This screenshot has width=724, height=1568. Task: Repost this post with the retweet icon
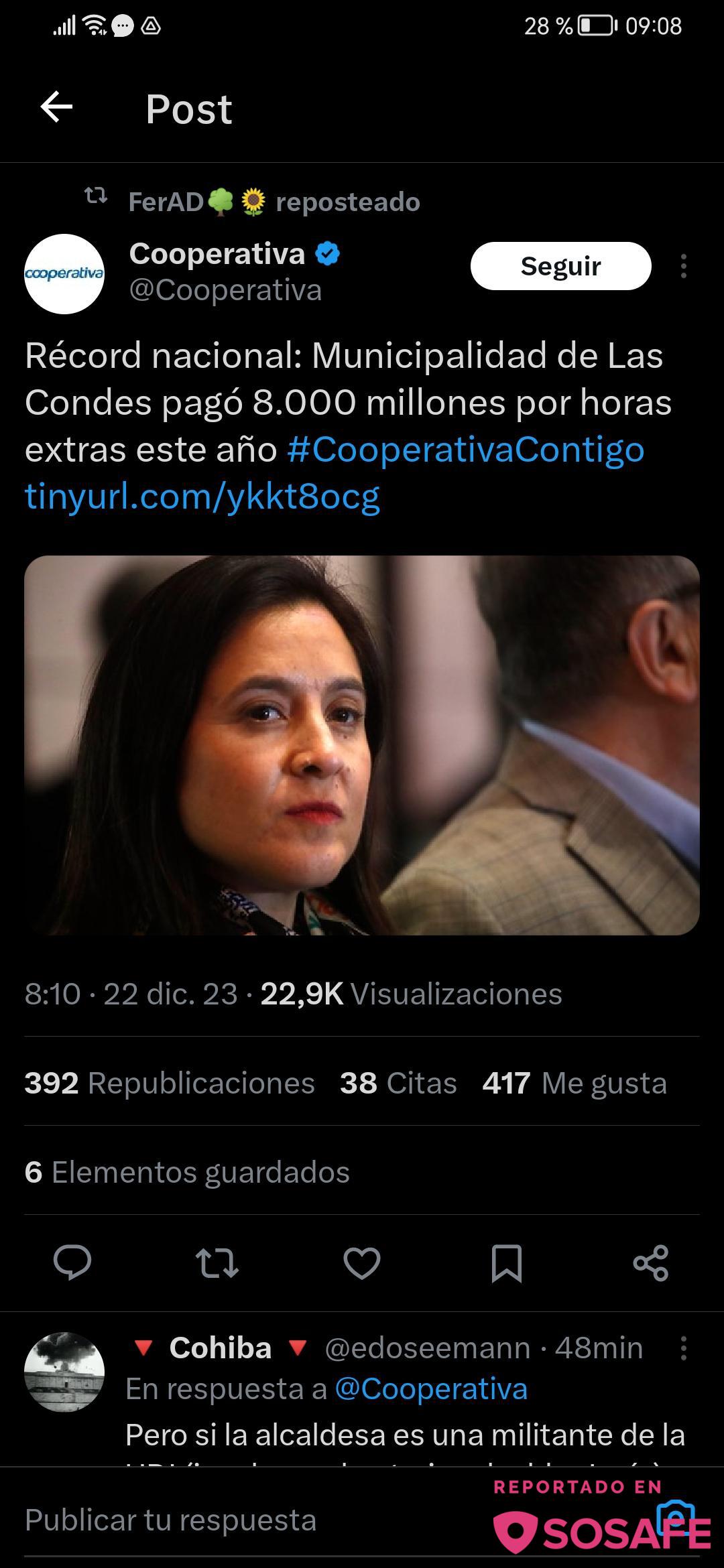[217, 1263]
